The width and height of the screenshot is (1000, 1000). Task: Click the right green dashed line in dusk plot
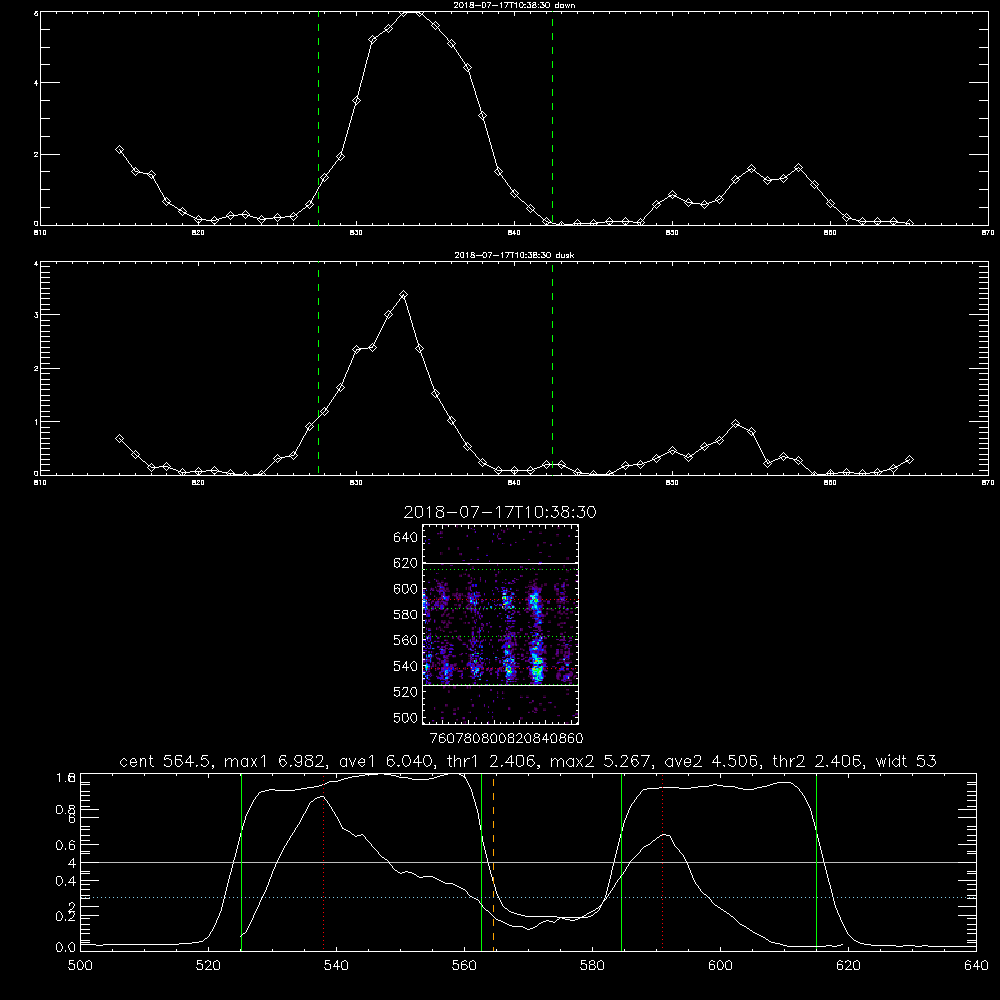[552, 368]
